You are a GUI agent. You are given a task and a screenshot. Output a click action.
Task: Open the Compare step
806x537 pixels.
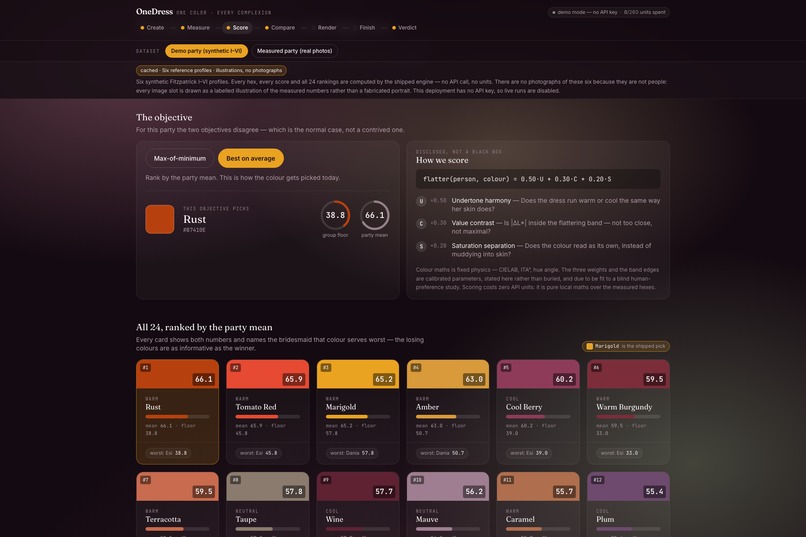[x=280, y=28]
